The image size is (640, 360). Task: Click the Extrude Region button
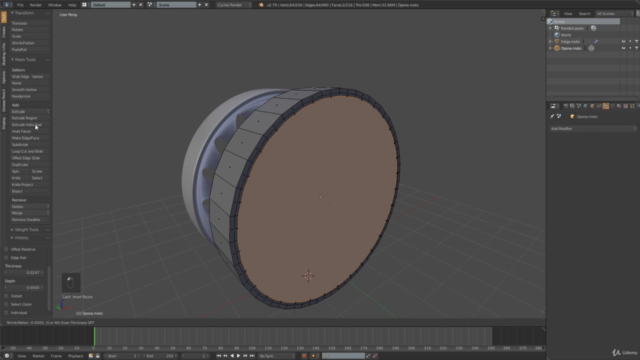(30, 118)
